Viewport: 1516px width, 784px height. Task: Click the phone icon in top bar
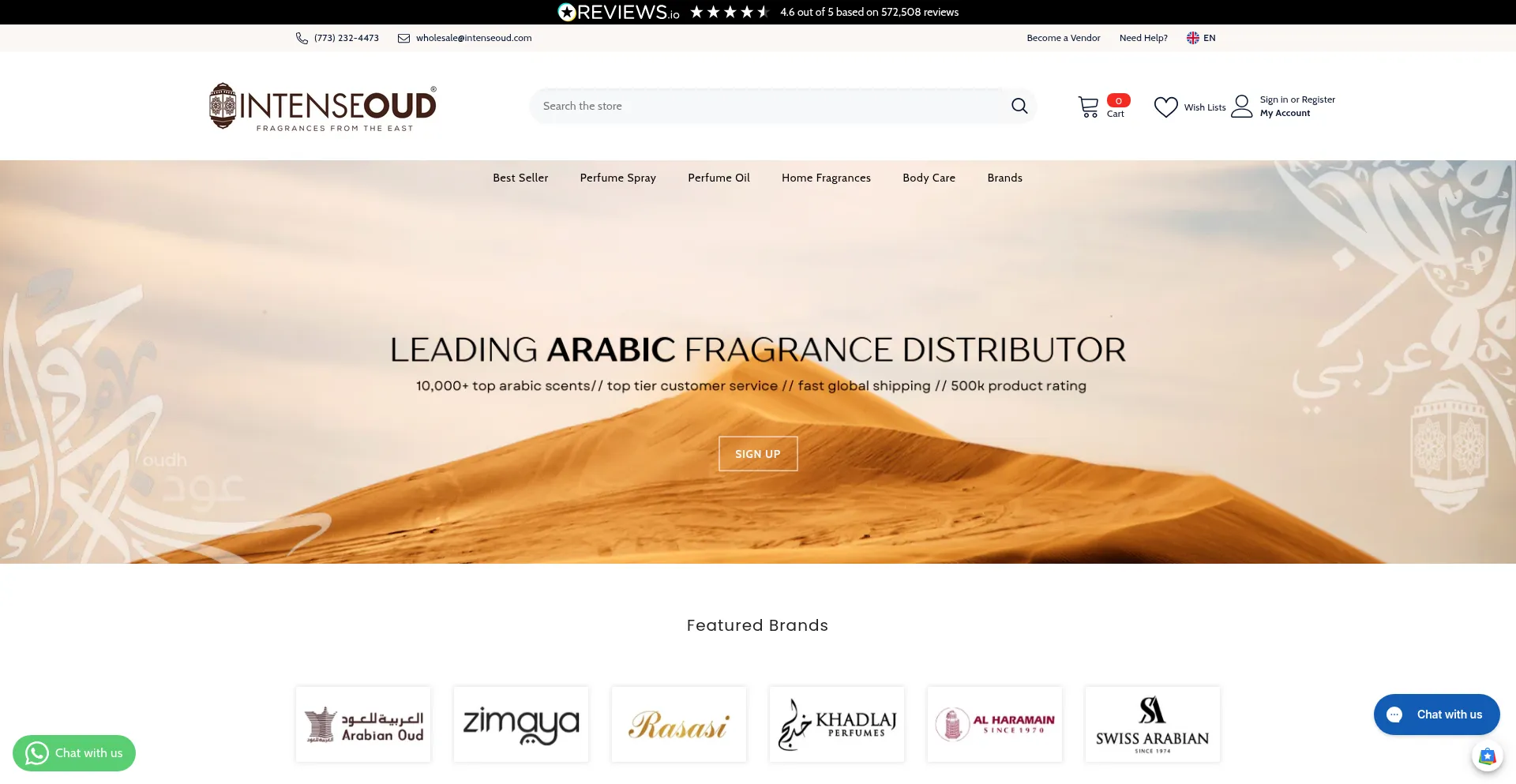(x=302, y=38)
